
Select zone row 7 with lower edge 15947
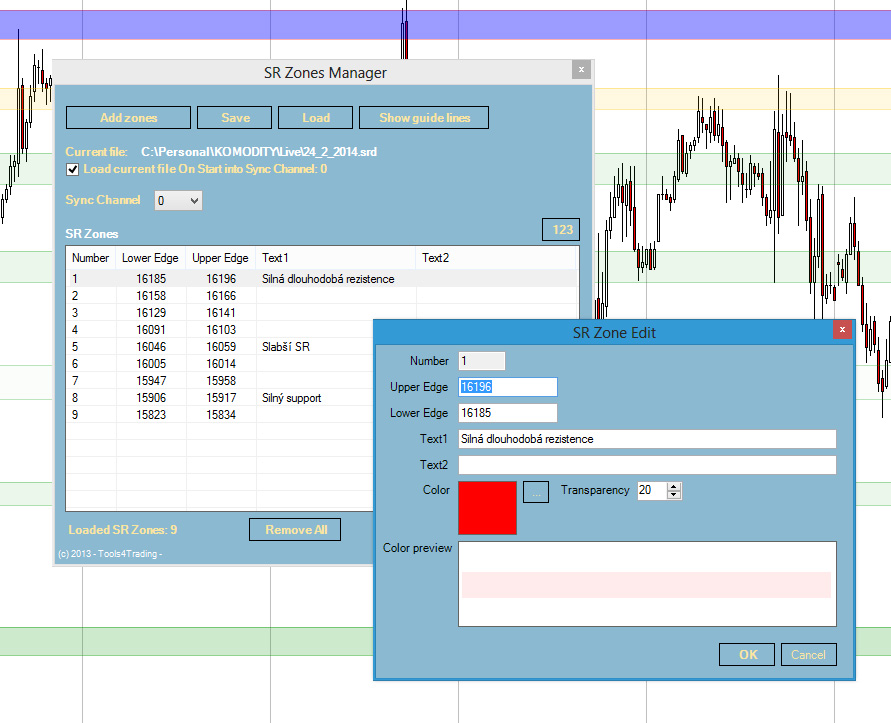(x=220, y=381)
